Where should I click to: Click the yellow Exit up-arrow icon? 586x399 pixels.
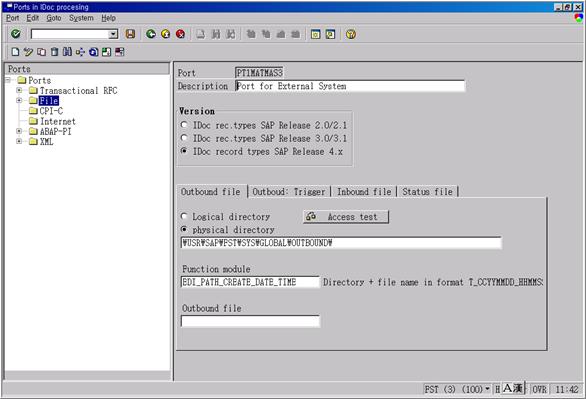tap(166, 34)
